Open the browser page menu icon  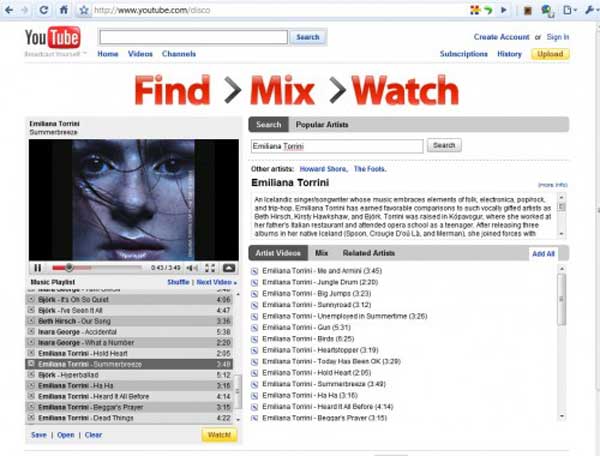(x=569, y=10)
